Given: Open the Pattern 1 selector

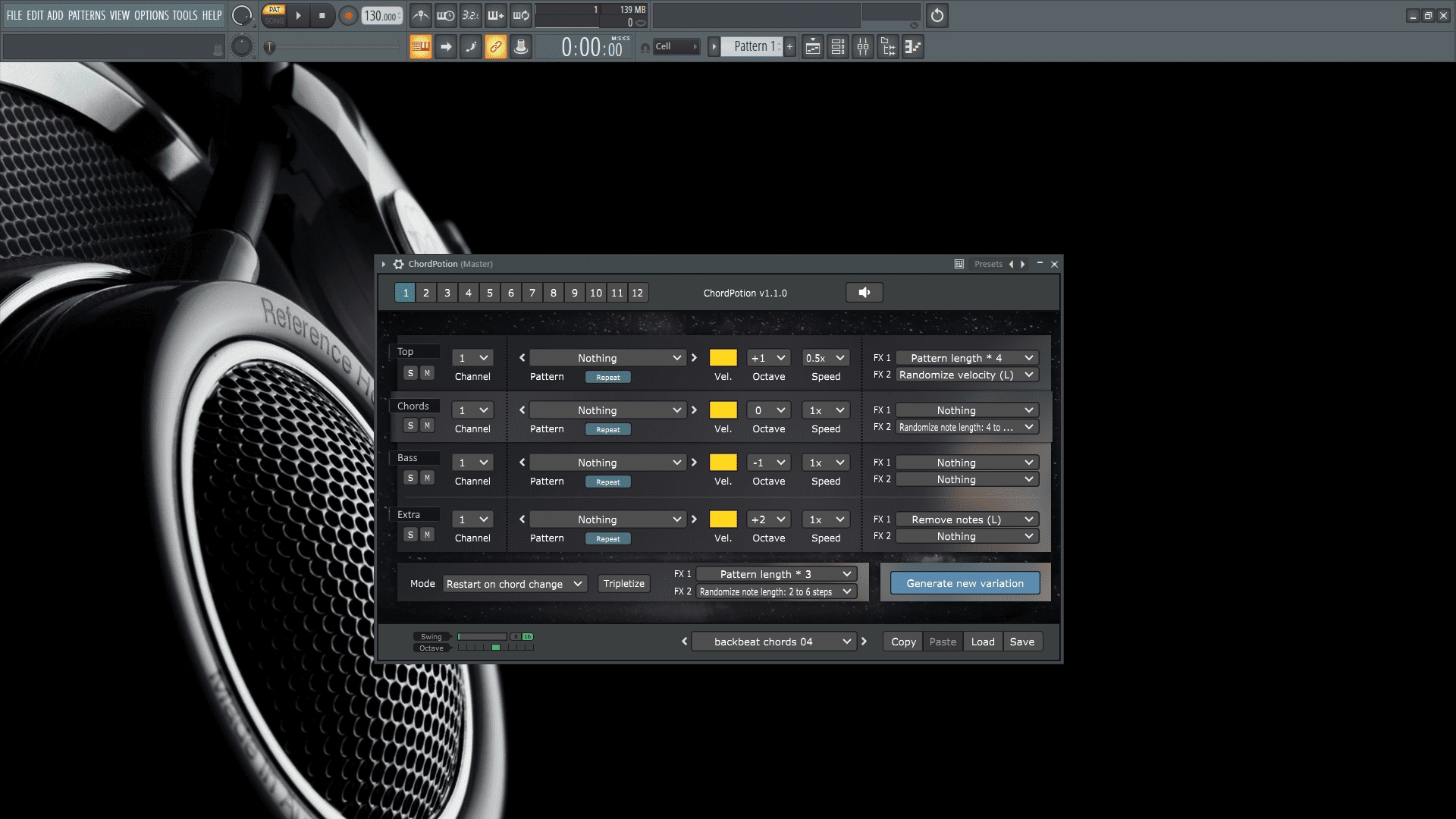Looking at the screenshot, I should click(x=751, y=46).
